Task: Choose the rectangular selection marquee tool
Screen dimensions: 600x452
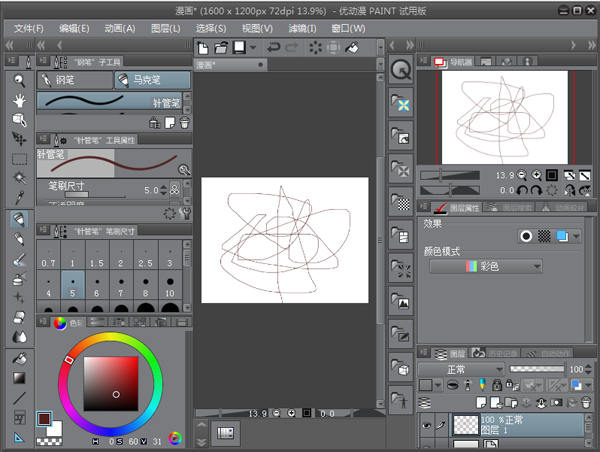Action: coord(19,158)
